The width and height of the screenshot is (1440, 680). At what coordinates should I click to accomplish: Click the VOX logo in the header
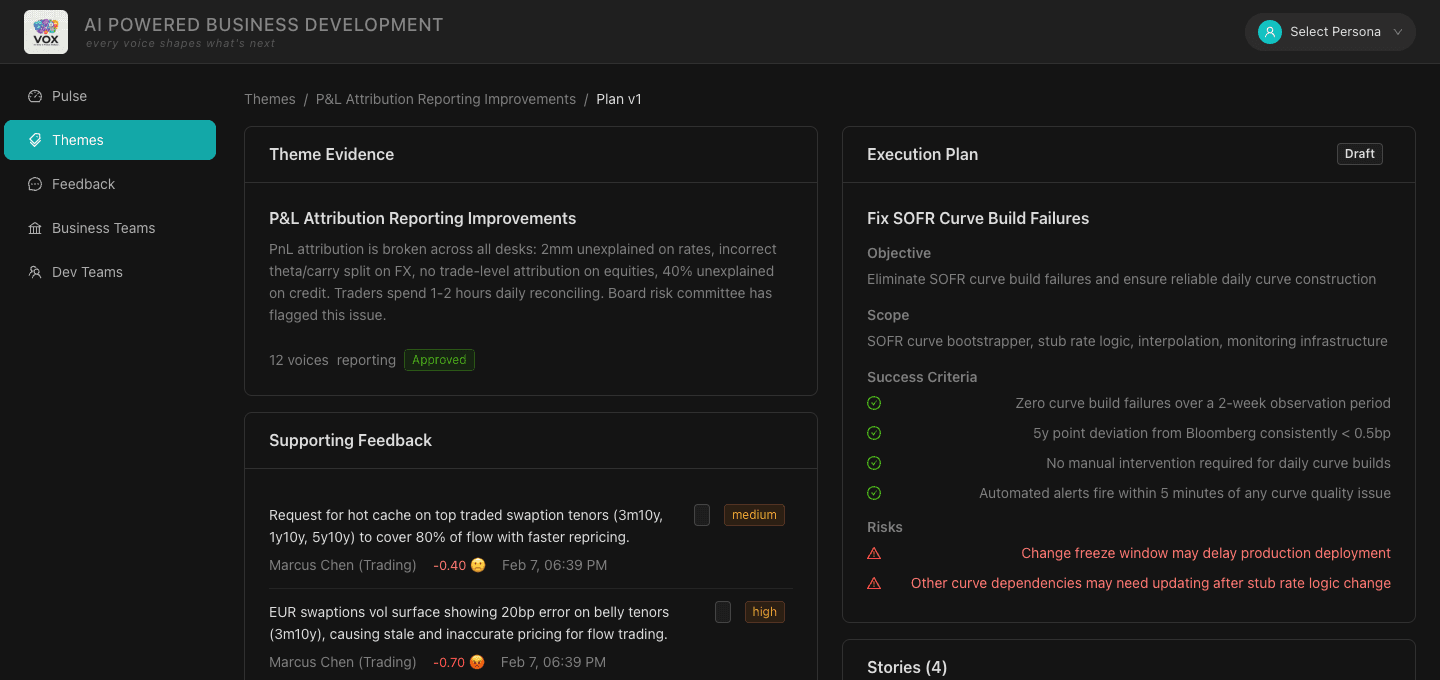[x=45, y=31]
